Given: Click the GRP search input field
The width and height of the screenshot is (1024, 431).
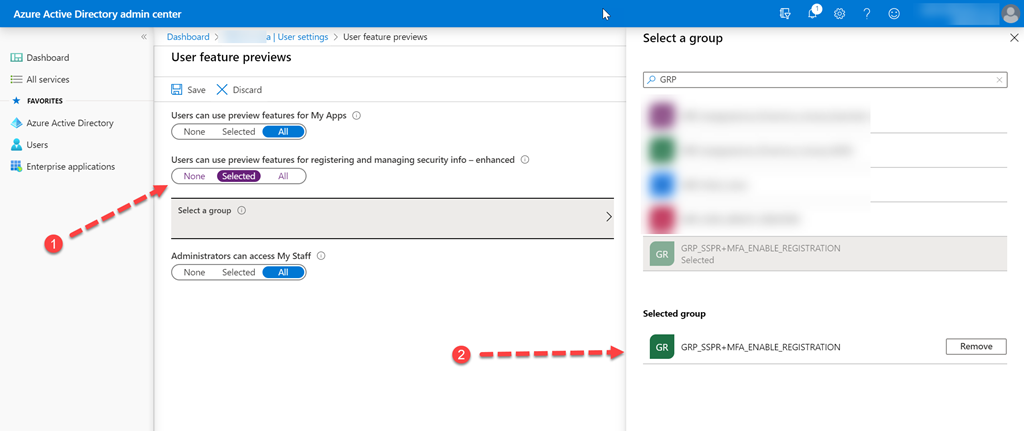Looking at the screenshot, I should 824,80.
